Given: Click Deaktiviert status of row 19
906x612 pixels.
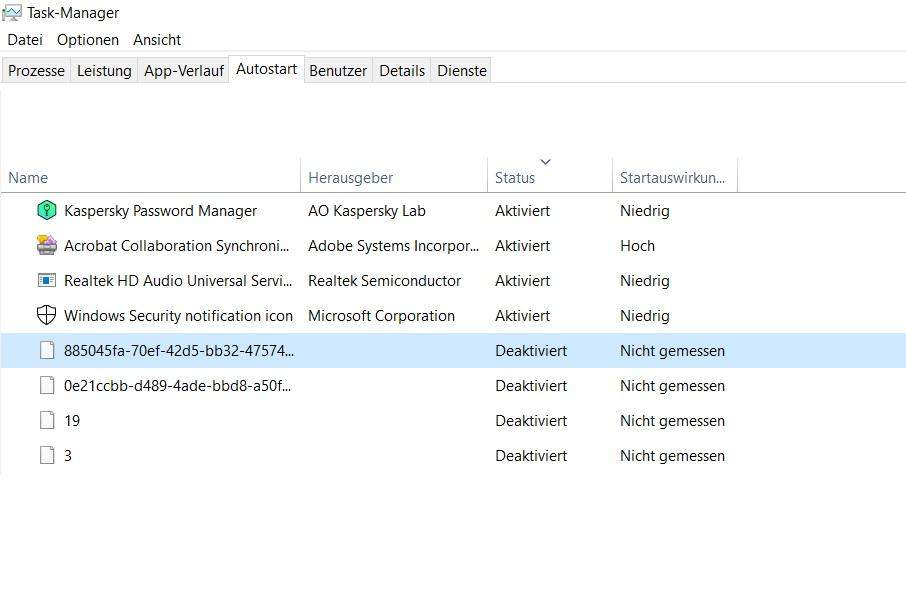Looking at the screenshot, I should point(530,421).
